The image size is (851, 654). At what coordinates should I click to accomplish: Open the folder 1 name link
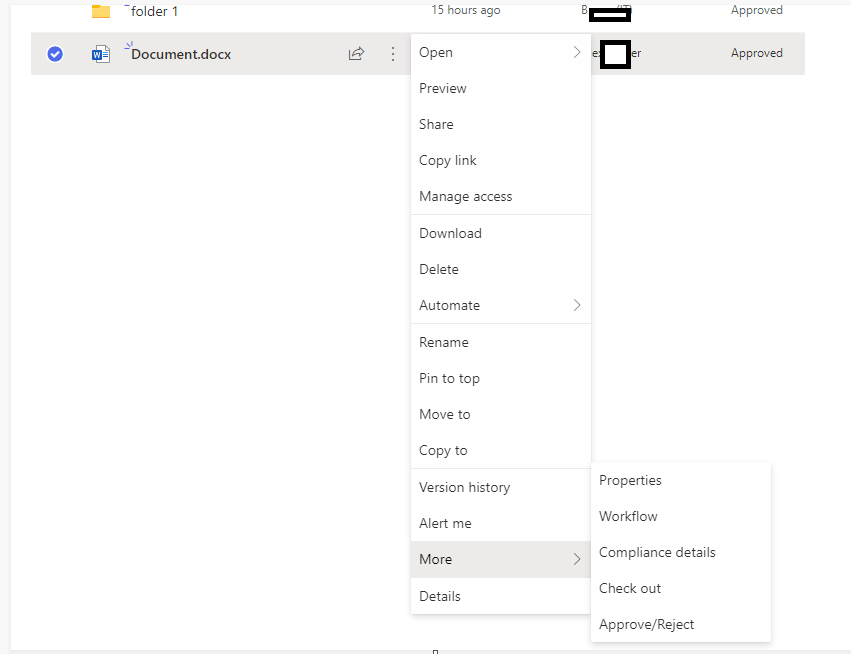click(x=154, y=11)
